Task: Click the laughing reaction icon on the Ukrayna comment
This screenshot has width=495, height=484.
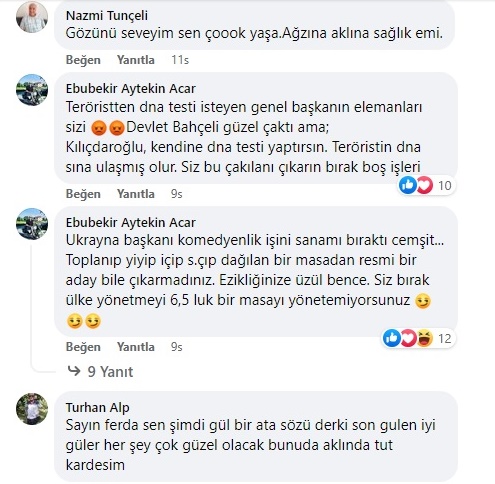Action: pyautogui.click(x=425, y=338)
